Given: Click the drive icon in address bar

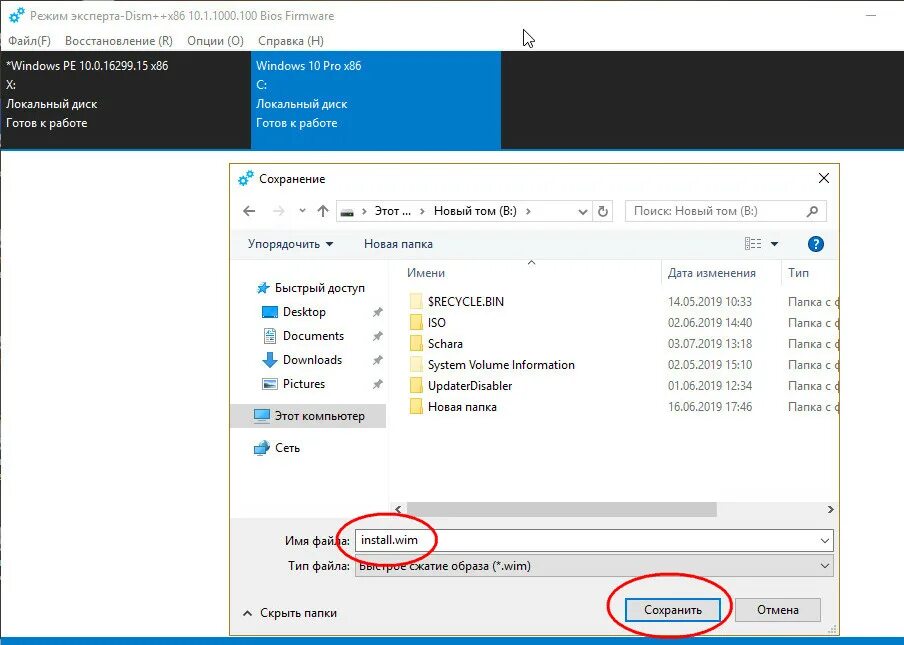Looking at the screenshot, I should pos(347,212).
